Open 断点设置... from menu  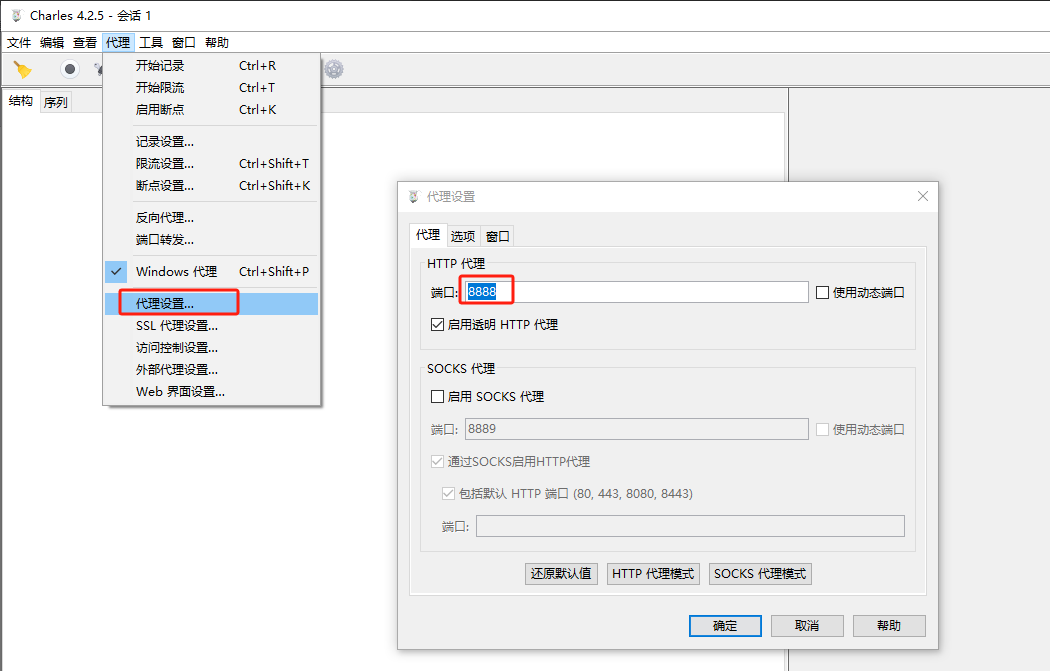click(212, 185)
